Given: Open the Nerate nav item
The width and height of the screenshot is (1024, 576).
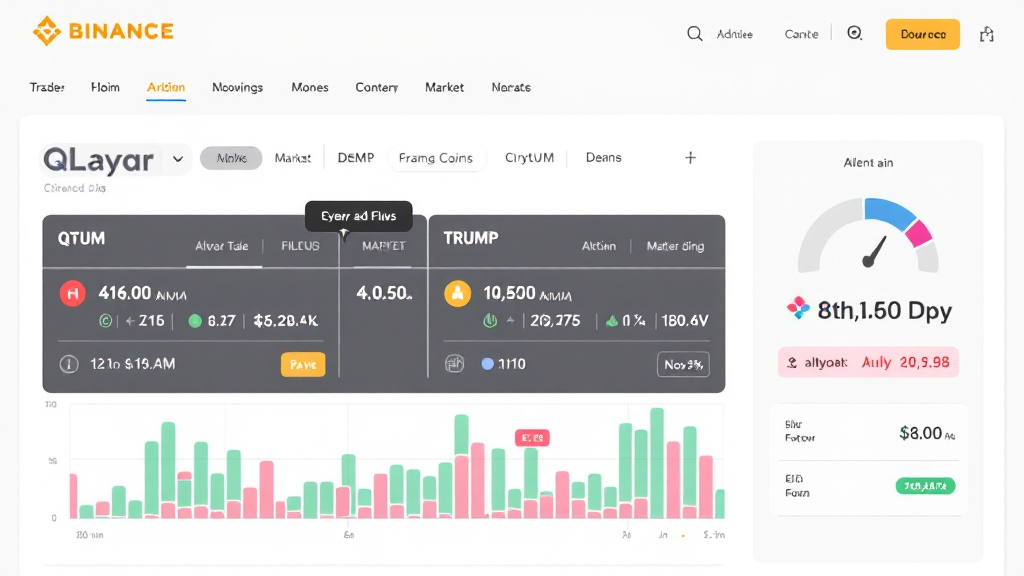Looking at the screenshot, I should [x=511, y=87].
